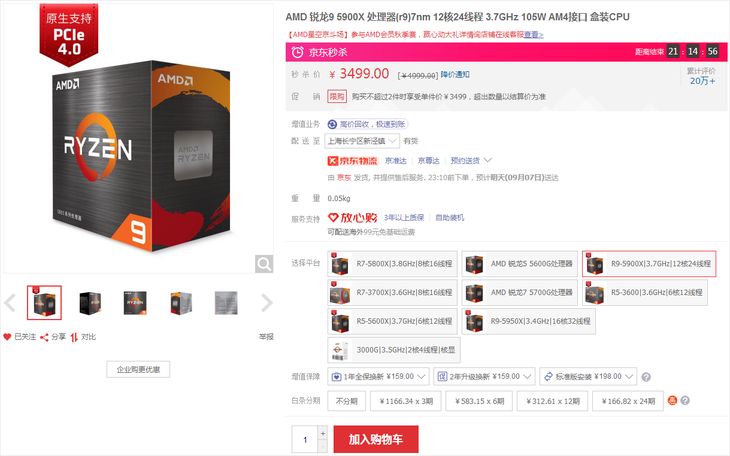730x456 pixels.
Task: Click the compare arrows icon
Action: coord(74,337)
